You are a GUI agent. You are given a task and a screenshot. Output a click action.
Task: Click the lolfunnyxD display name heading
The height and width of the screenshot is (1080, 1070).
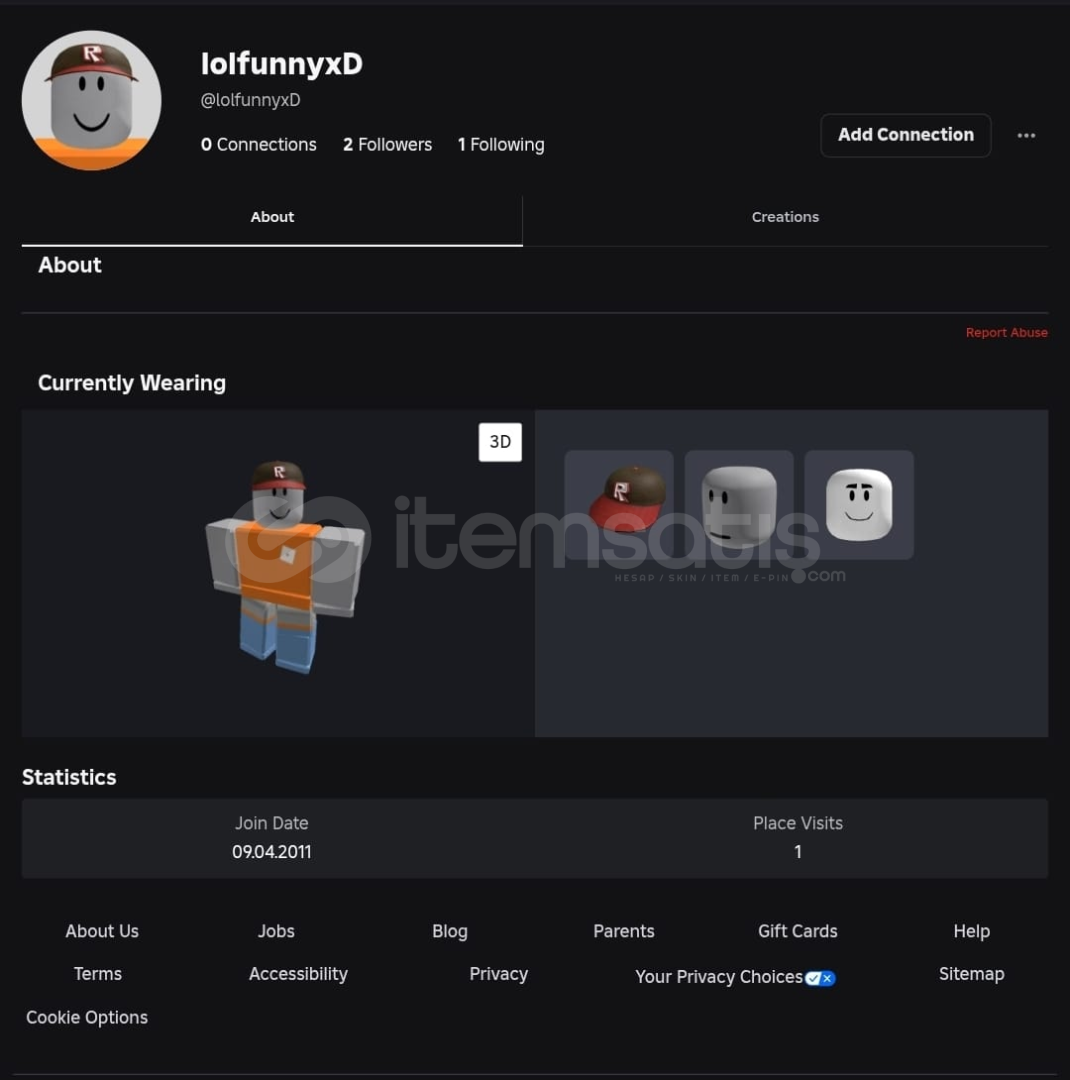coord(281,63)
